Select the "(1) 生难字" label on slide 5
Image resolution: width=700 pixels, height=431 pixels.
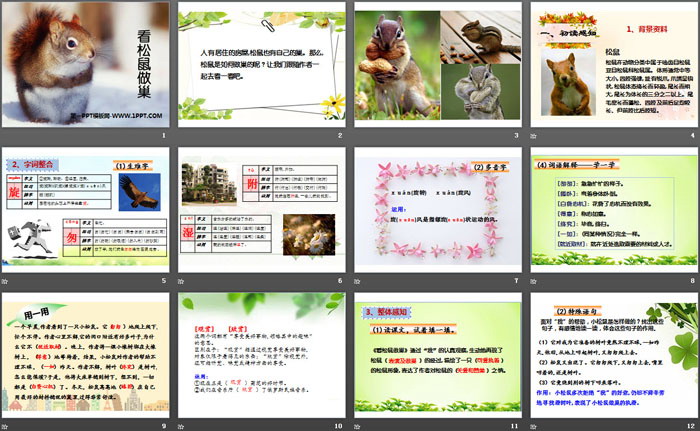coord(133,163)
